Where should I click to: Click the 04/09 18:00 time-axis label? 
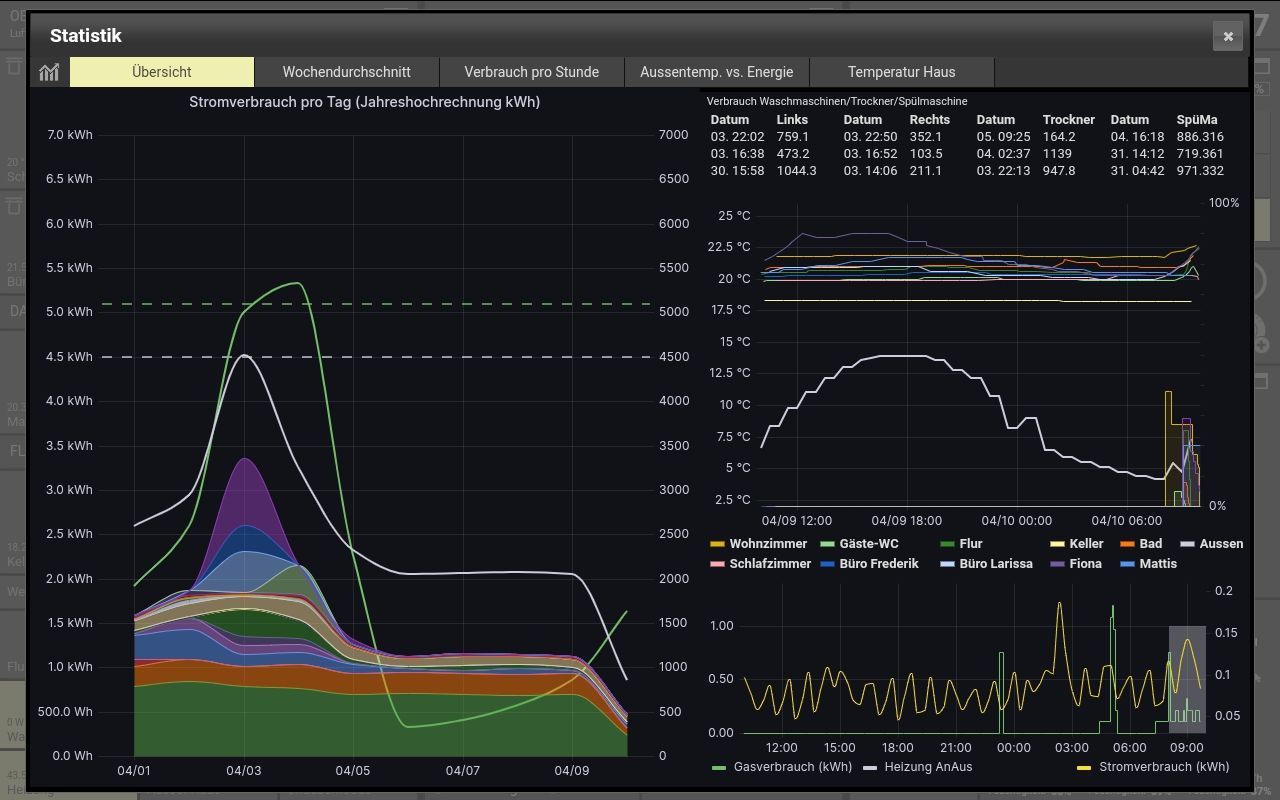[x=907, y=521]
